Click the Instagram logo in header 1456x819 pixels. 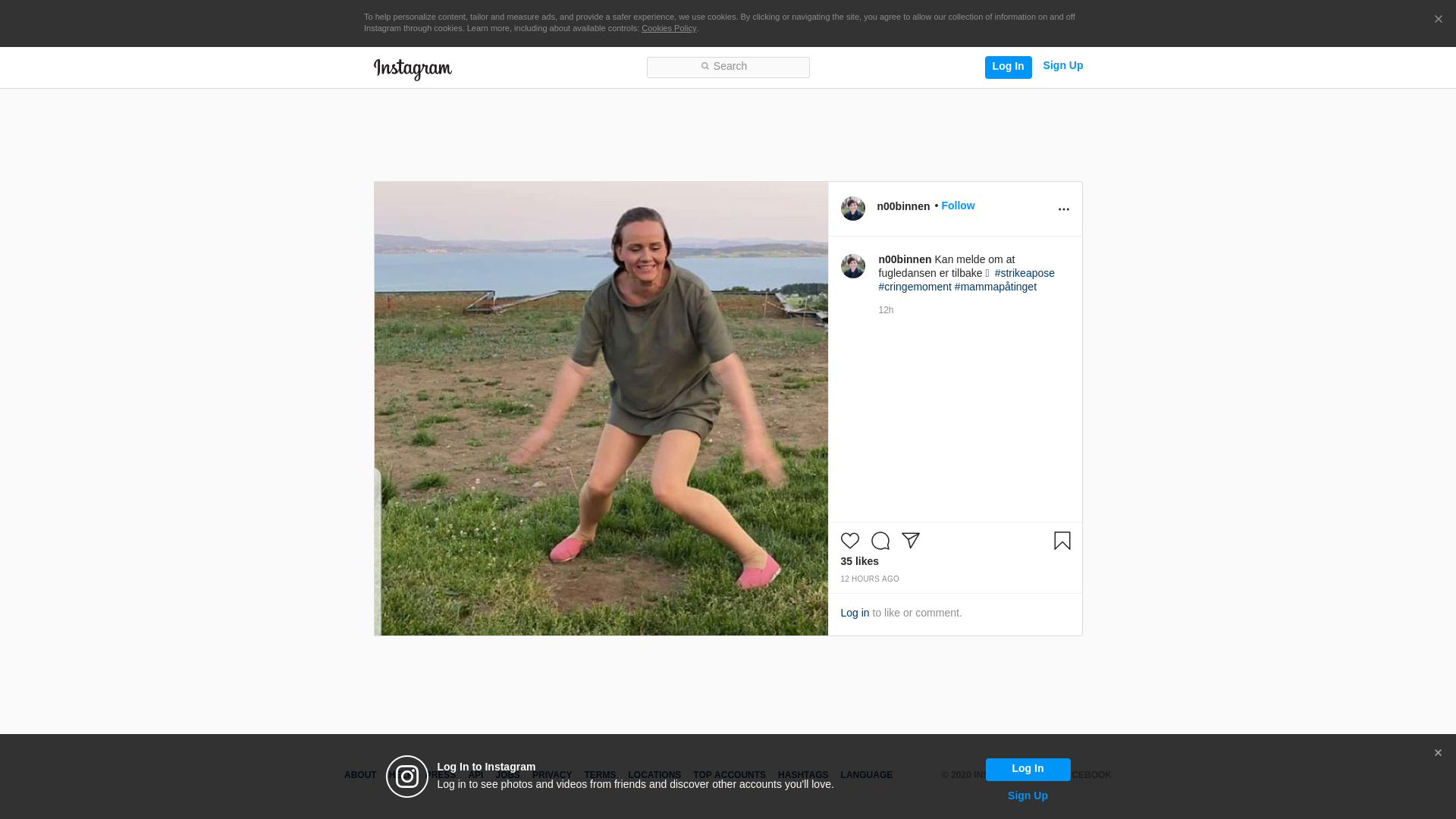[413, 69]
